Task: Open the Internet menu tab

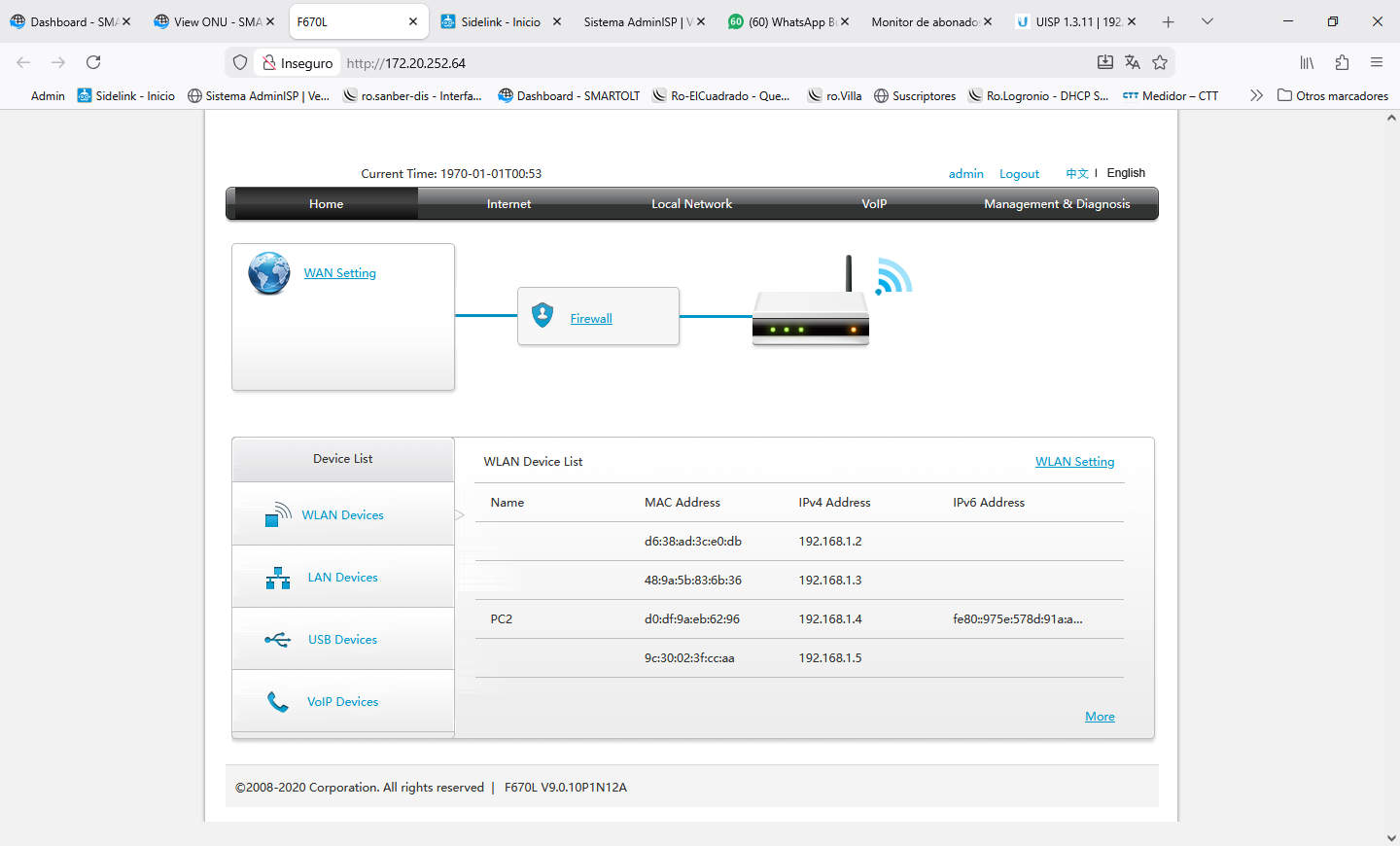Action: coord(508,204)
